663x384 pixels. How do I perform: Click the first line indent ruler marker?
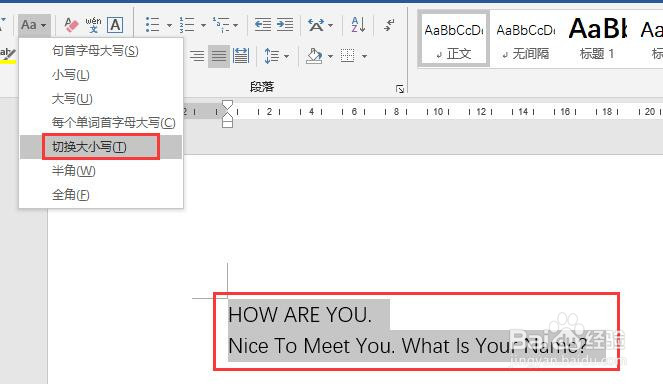coord(227,105)
